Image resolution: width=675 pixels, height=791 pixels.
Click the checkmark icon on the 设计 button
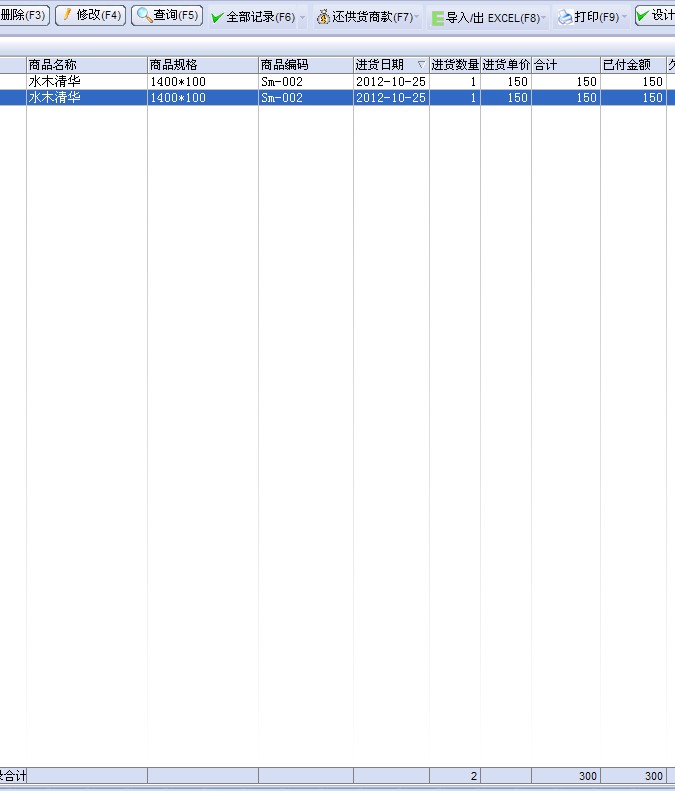coord(643,16)
